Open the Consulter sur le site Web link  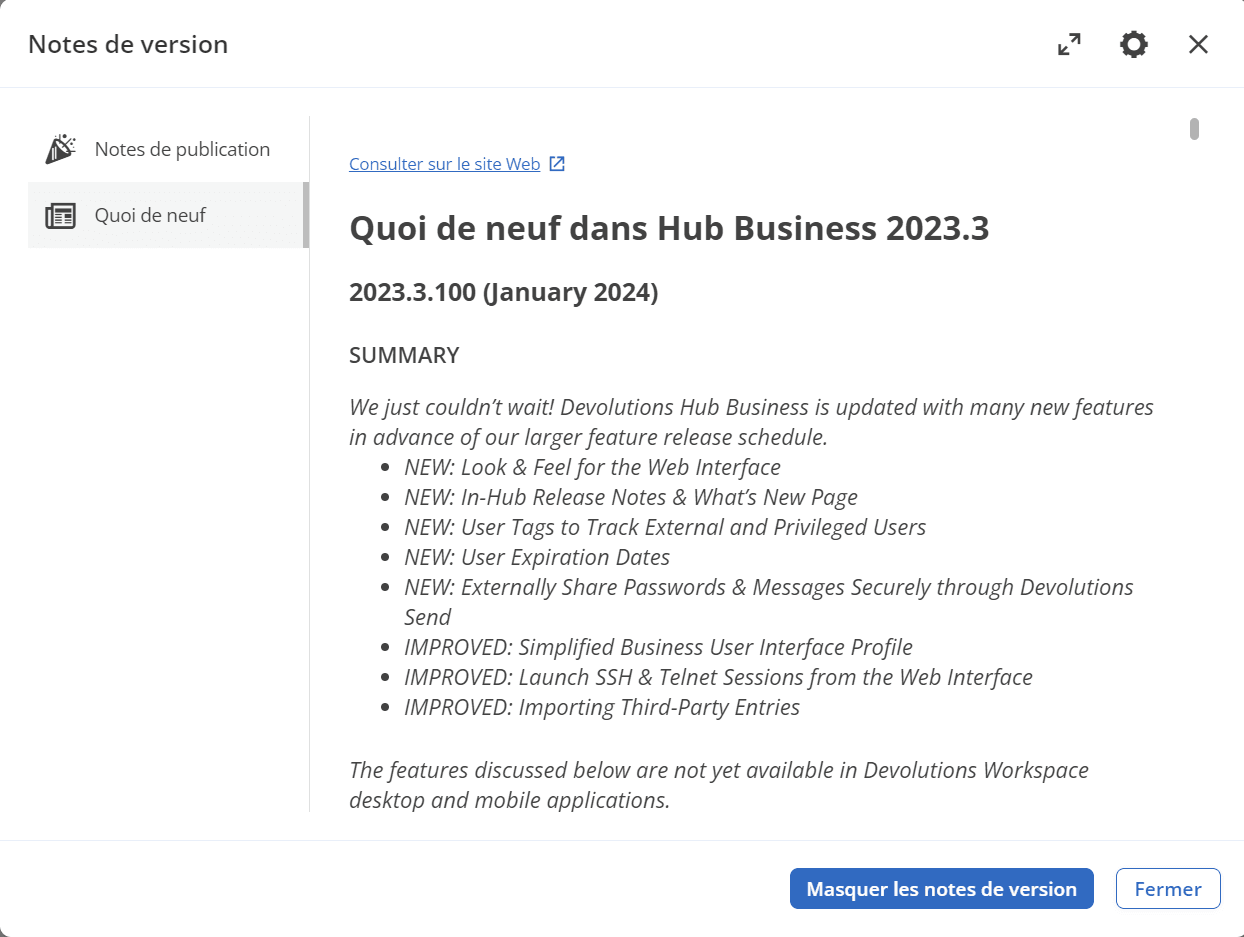[x=444, y=164]
